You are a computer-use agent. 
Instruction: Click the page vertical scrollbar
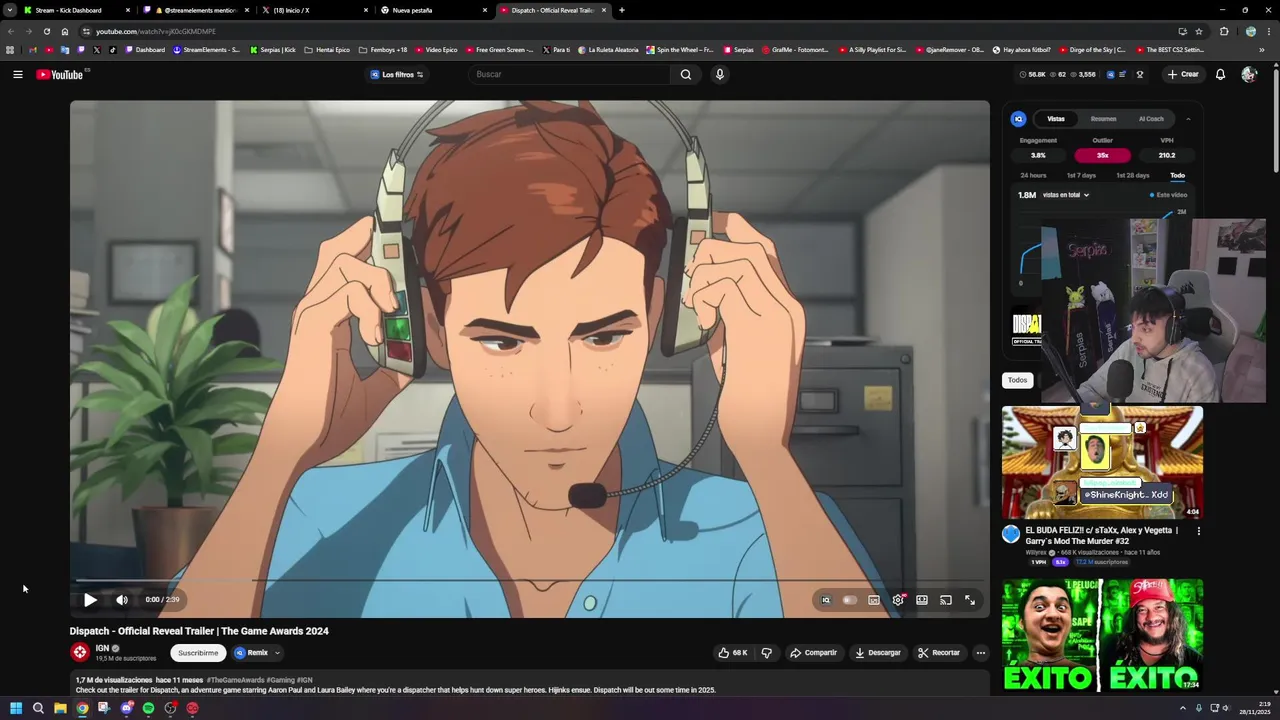1275,120
